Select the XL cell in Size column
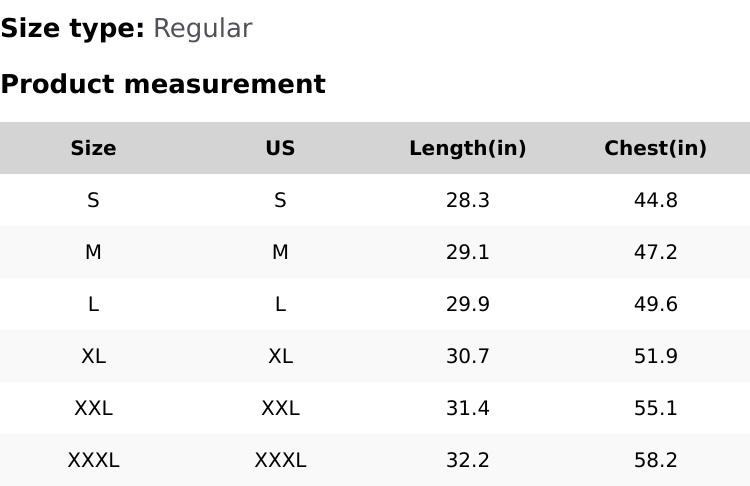Screen dimensions: 750x486 (93, 356)
